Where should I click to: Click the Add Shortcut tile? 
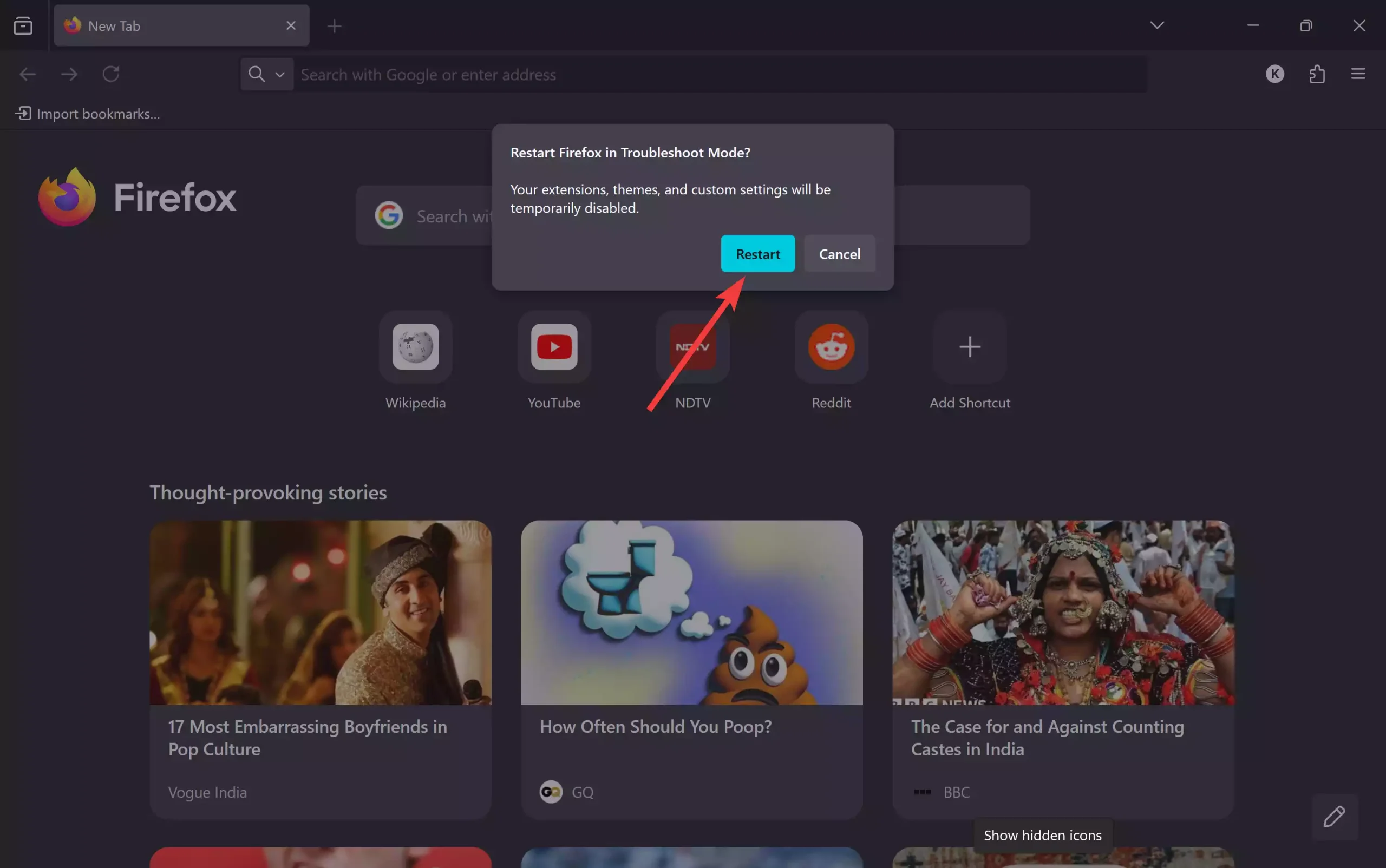click(969, 347)
